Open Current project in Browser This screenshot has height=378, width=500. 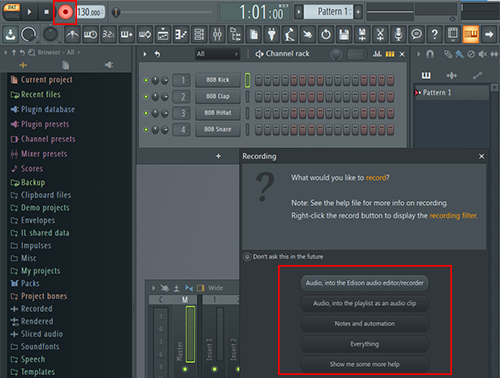pyautogui.click(x=47, y=80)
